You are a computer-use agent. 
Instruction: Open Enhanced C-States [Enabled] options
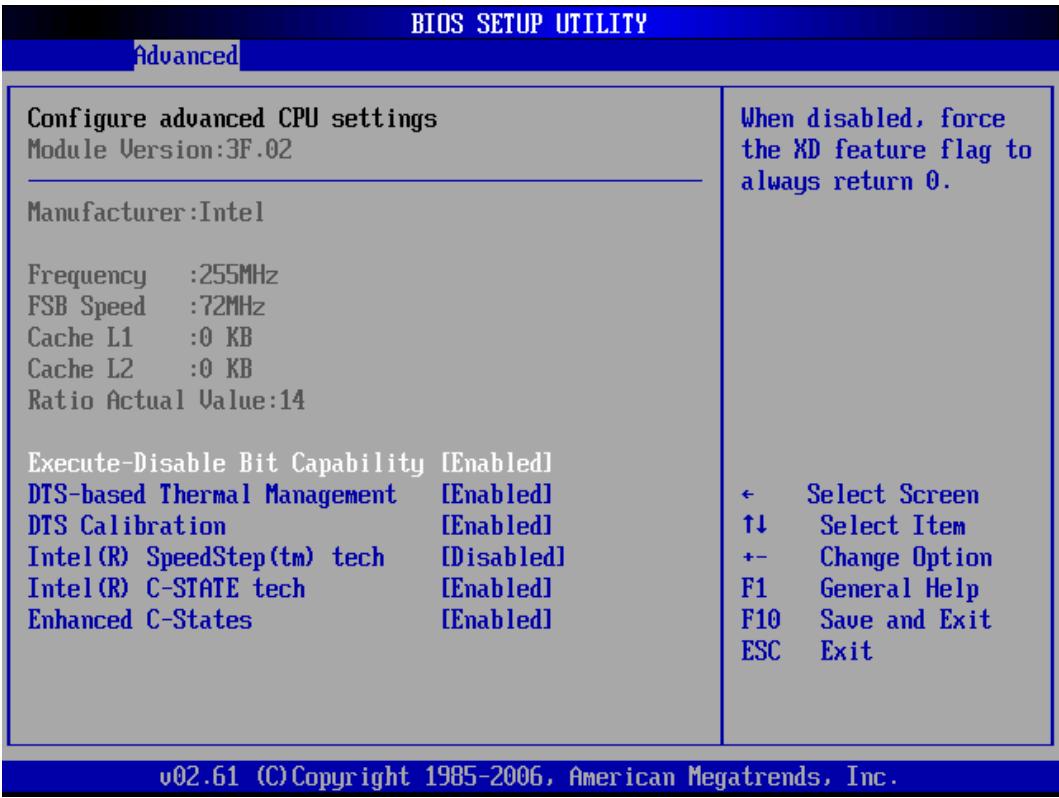[496, 619]
